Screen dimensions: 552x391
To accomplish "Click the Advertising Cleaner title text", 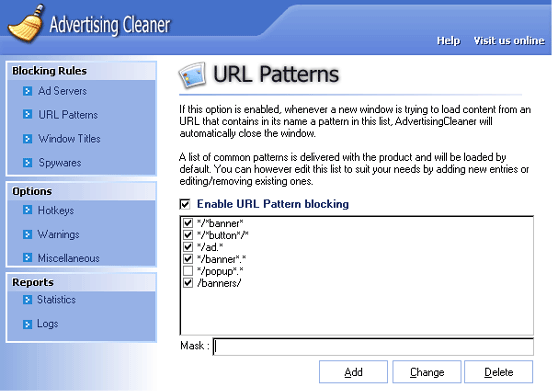I will [x=110, y=25].
